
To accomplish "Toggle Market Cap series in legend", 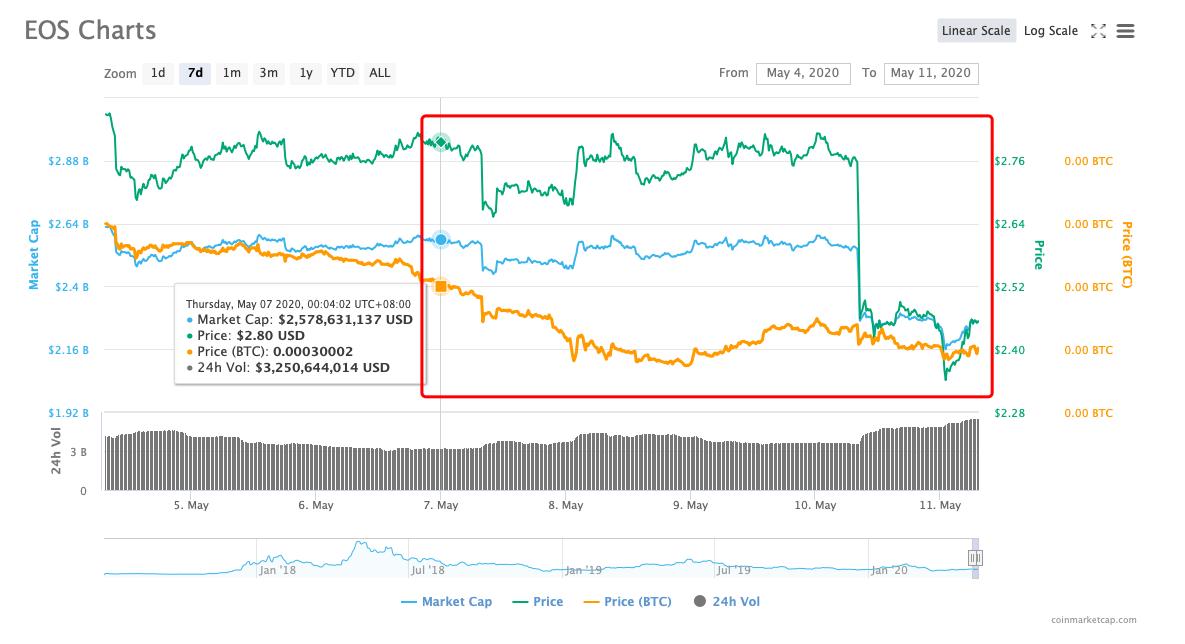I will (x=446, y=602).
